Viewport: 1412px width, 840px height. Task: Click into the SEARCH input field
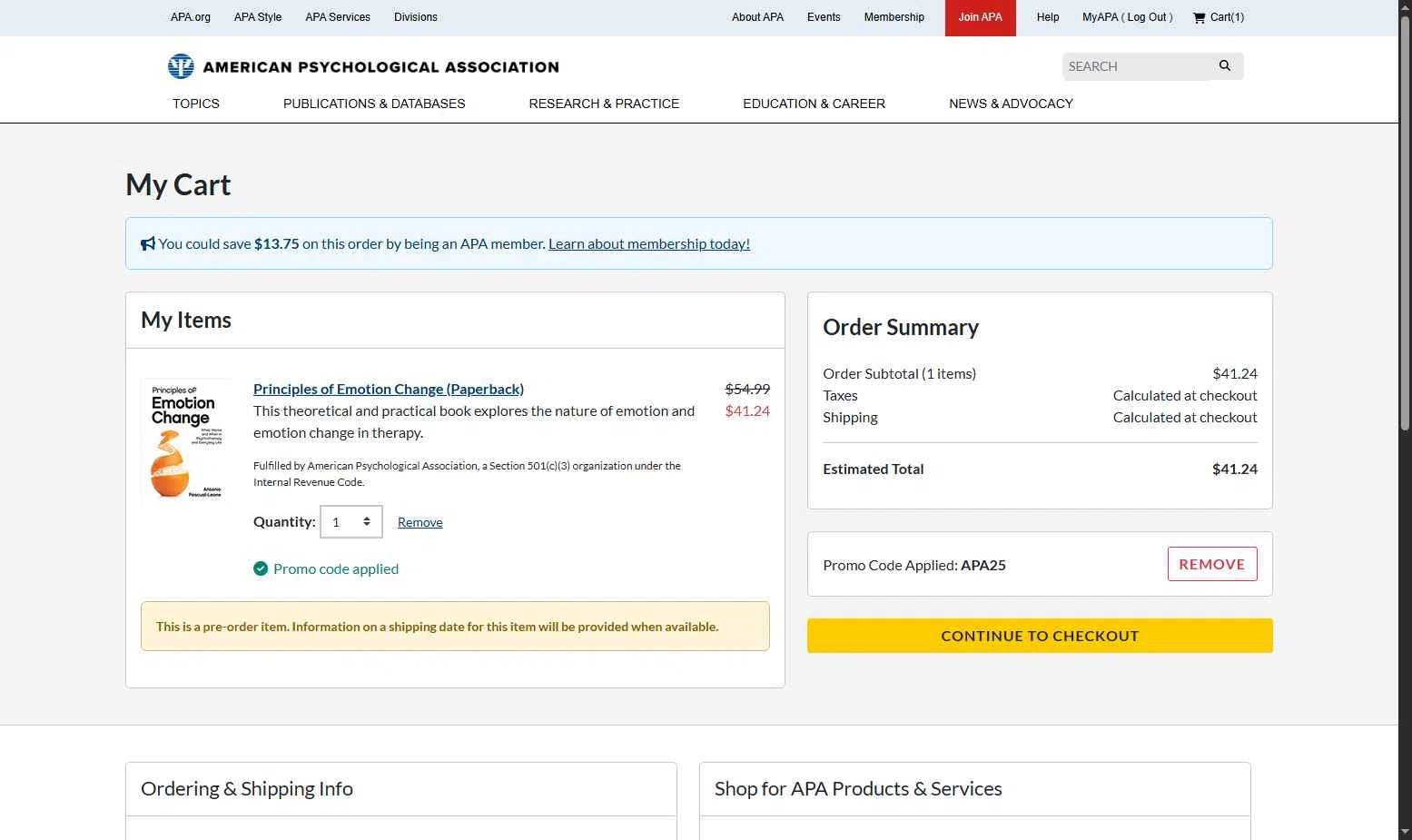[x=1136, y=66]
